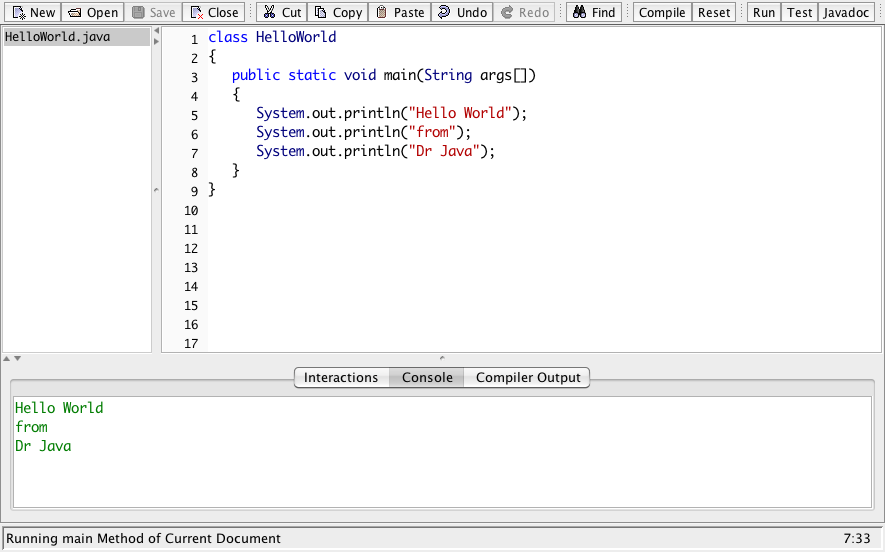Collapse the document list with left arrow
Screen dimensions: 885x552
click(156, 30)
